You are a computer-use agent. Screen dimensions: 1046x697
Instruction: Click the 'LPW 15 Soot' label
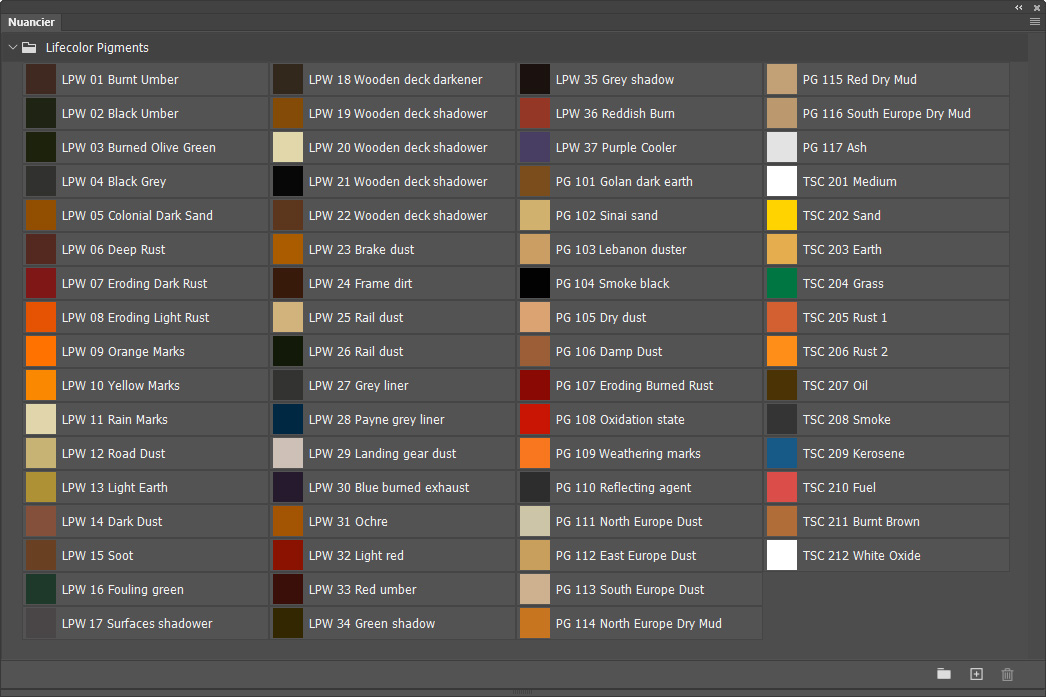97,556
